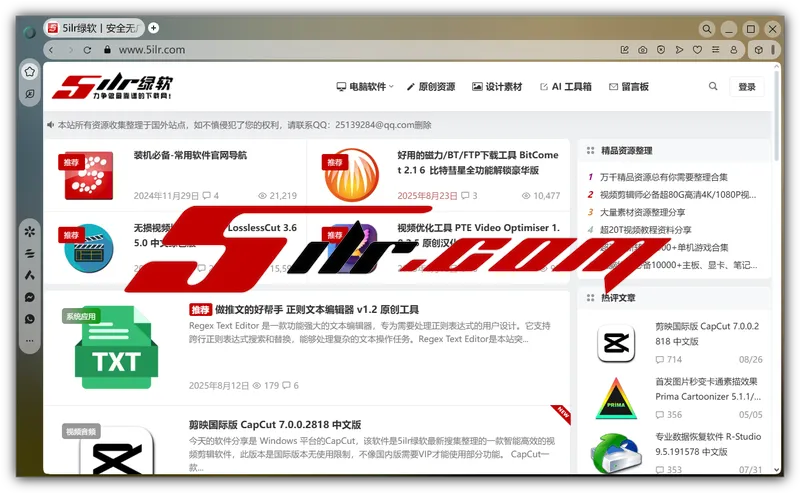
Task: Click the 精品资源整理 section heading
Action: pos(626,151)
